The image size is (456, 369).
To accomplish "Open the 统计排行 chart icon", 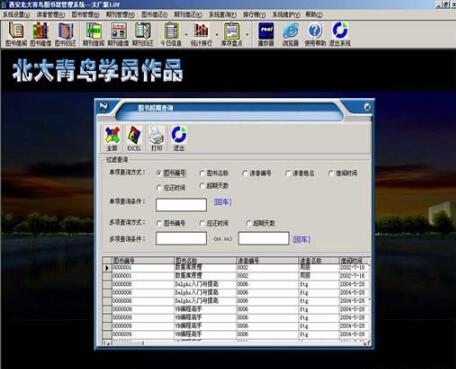I will tap(201, 34).
